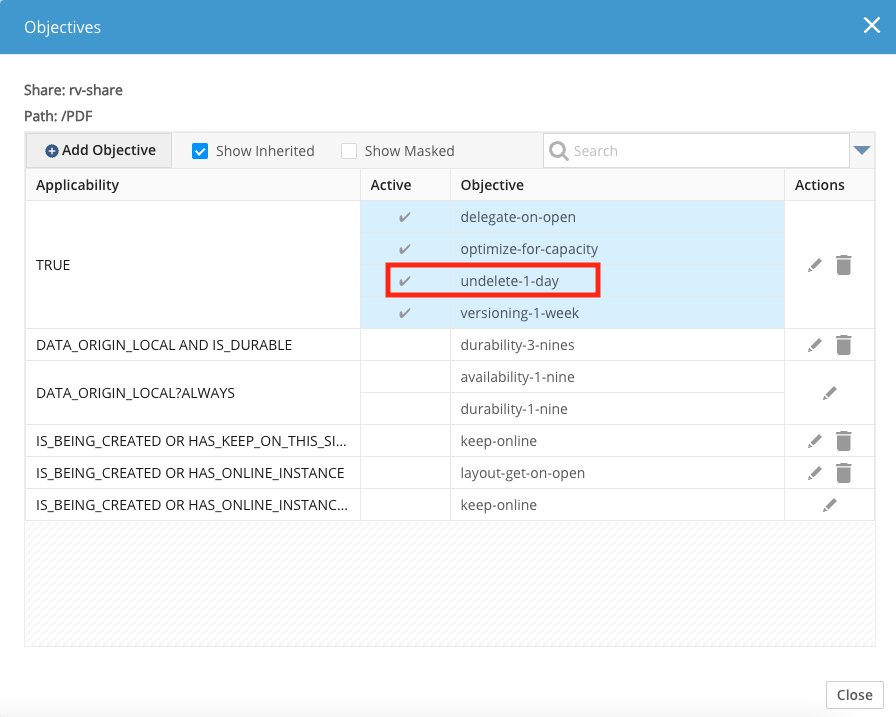Click the Actions column header
Image resolution: width=896 pixels, height=717 pixels.
coord(829,185)
